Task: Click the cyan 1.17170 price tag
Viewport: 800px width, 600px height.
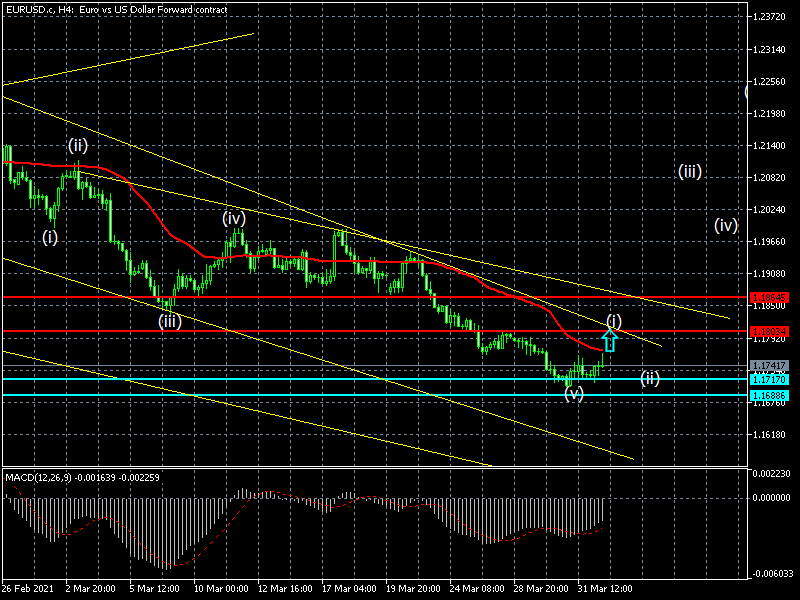Action: 772,380
